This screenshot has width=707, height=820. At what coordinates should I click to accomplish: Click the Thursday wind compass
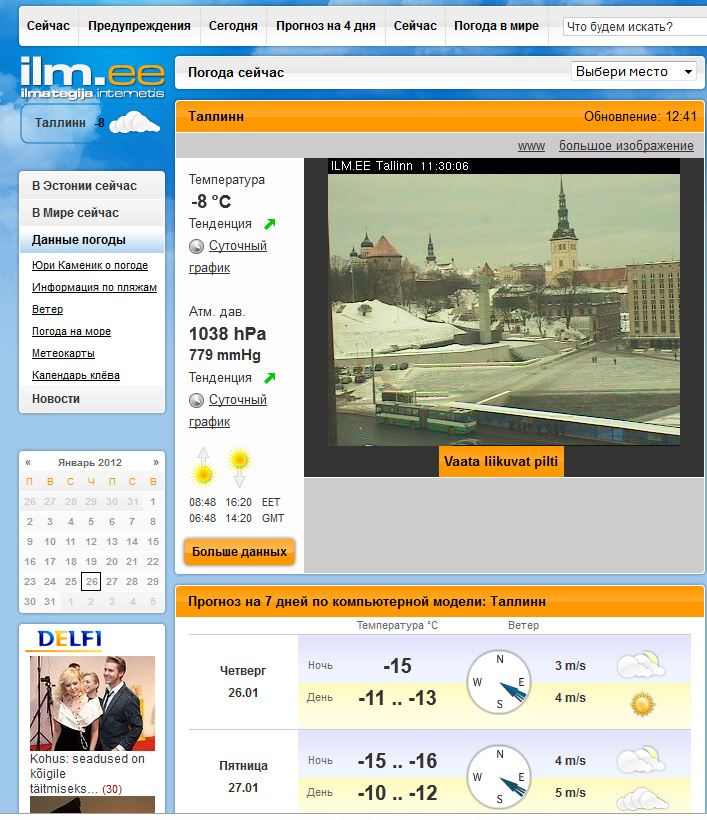pos(499,682)
